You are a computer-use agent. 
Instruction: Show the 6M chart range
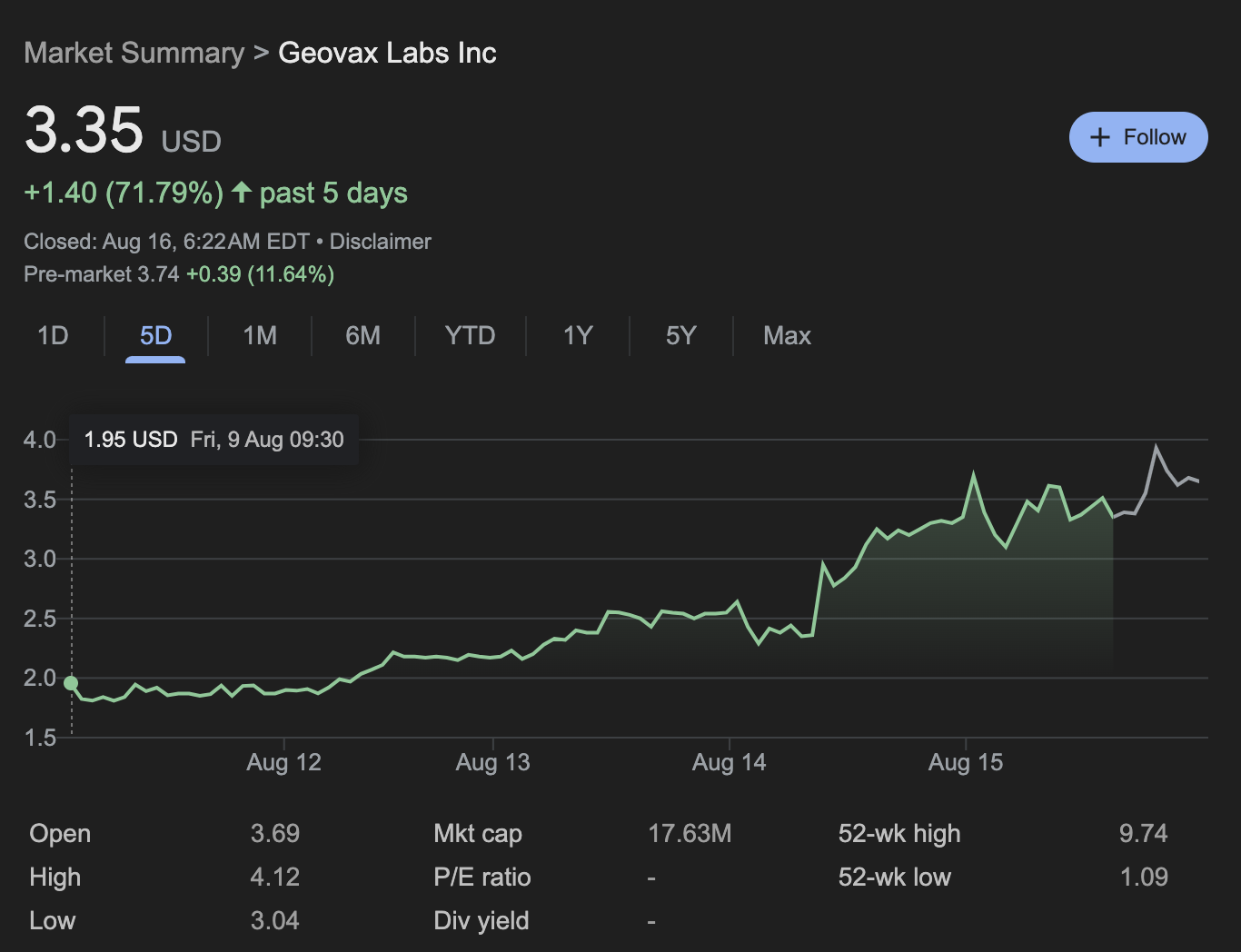click(x=362, y=336)
